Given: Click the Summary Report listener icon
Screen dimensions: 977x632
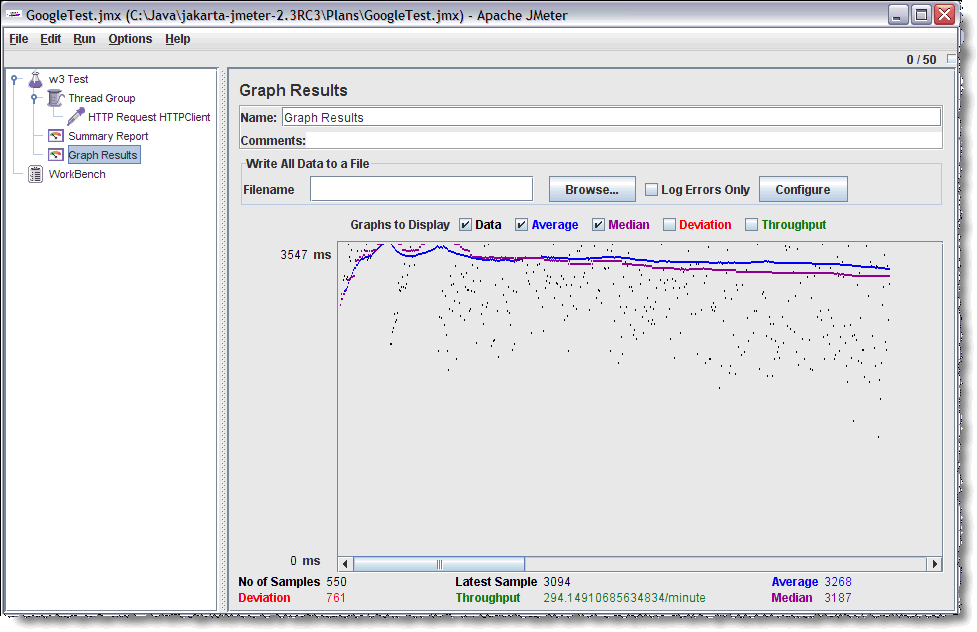Looking at the screenshot, I should pyautogui.click(x=56, y=136).
